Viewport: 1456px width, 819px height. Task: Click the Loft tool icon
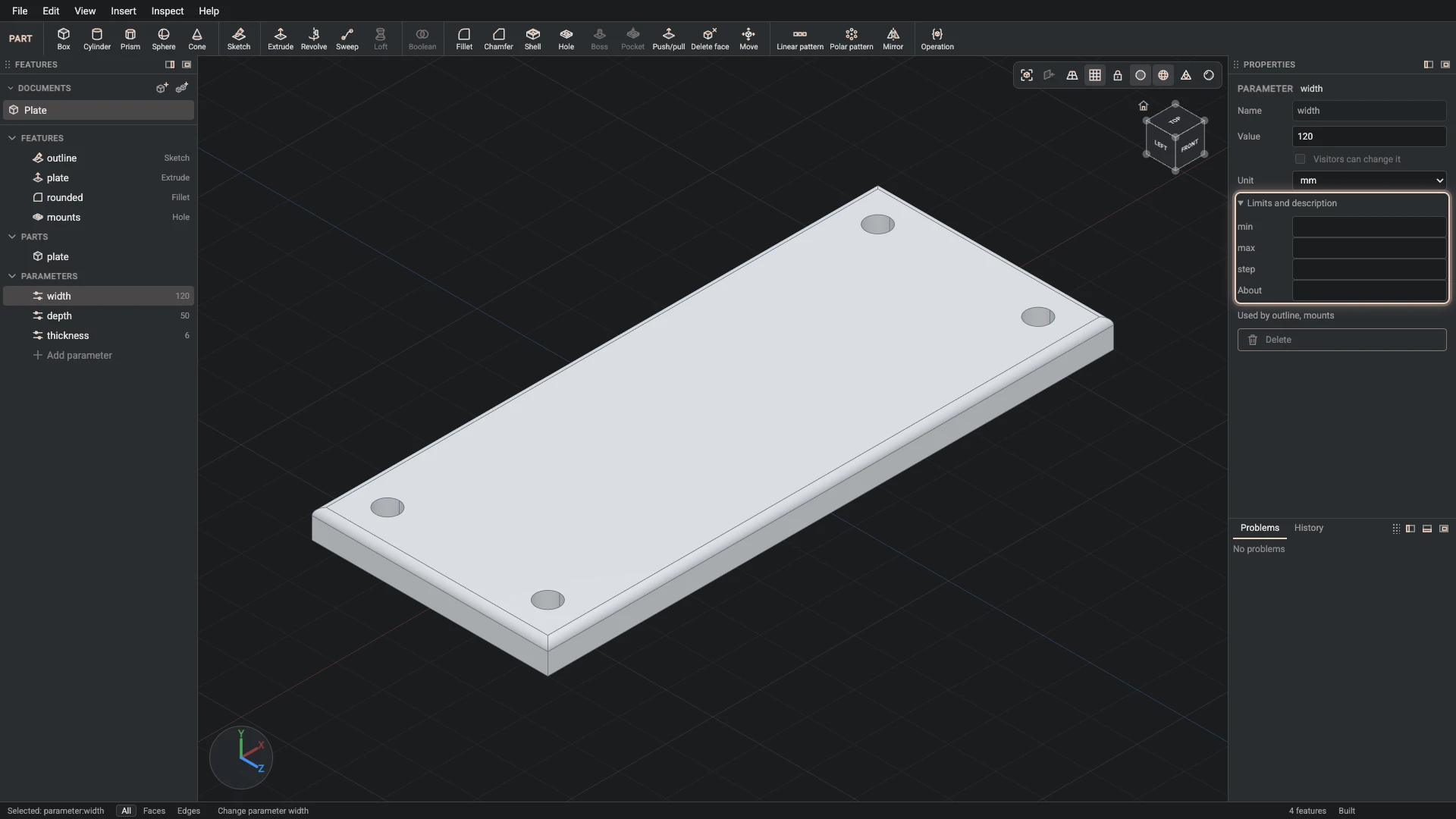click(381, 39)
